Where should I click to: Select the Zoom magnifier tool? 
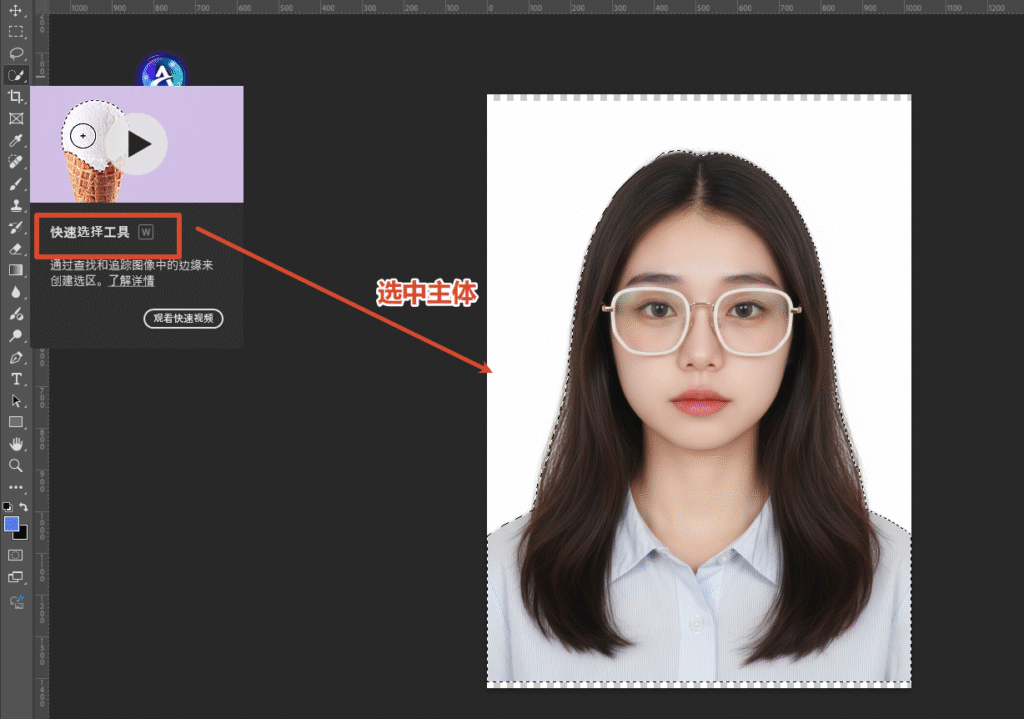coord(16,466)
